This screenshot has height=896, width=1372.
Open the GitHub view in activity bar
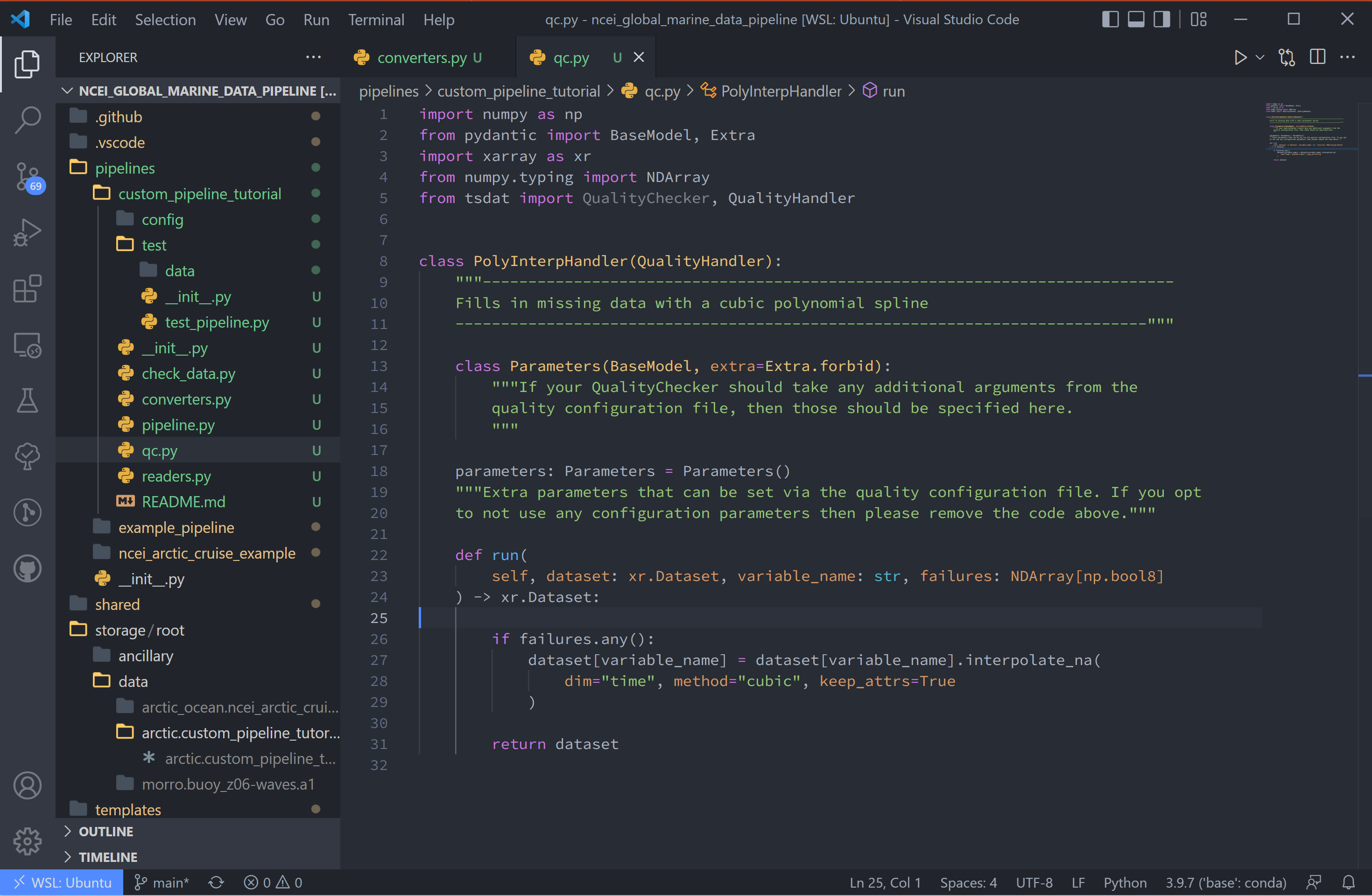tap(27, 569)
